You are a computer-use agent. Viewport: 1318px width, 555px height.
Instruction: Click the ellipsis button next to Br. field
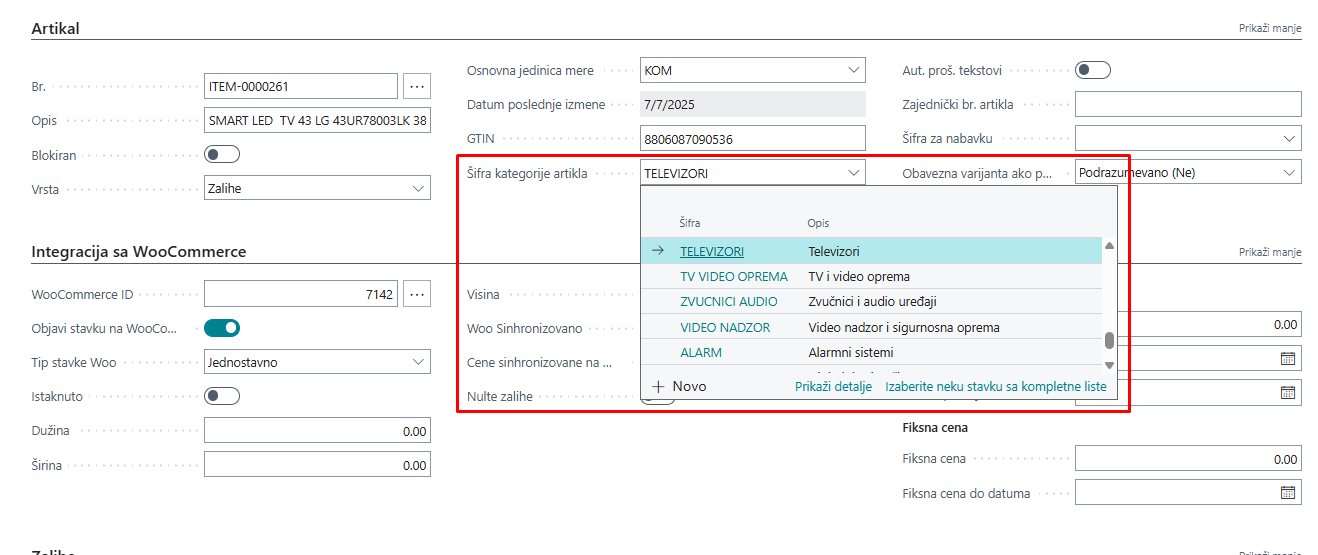(417, 87)
